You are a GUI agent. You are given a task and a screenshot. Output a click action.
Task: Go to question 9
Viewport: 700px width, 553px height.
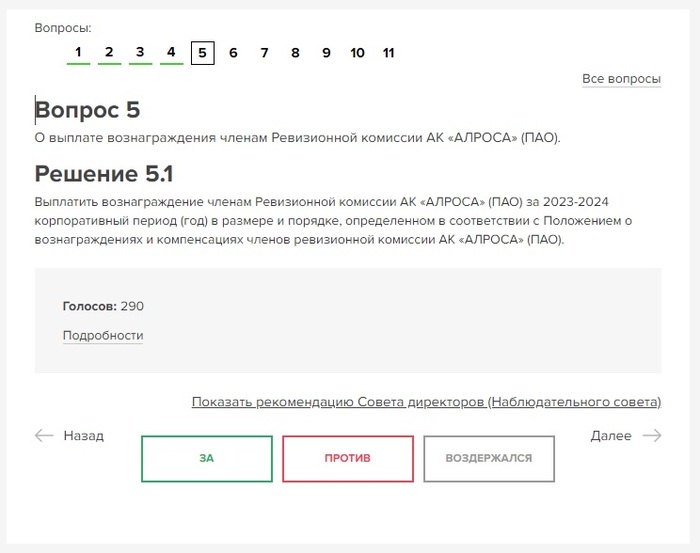(x=326, y=53)
